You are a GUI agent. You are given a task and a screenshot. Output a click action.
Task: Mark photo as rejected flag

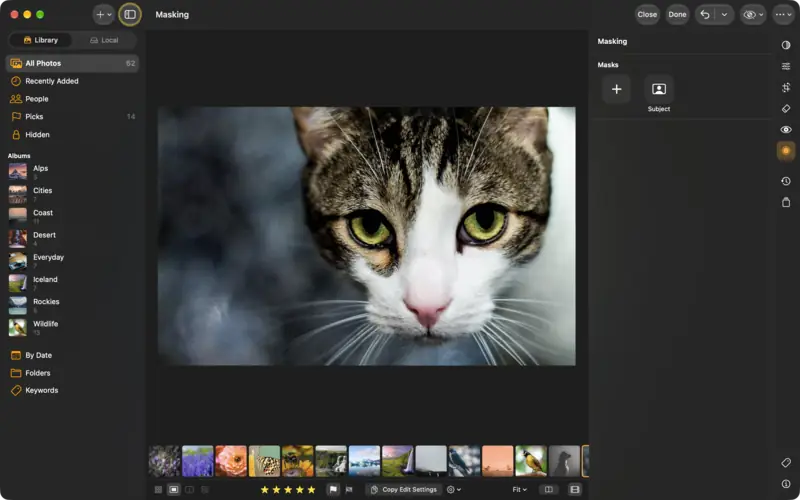pyautogui.click(x=349, y=490)
